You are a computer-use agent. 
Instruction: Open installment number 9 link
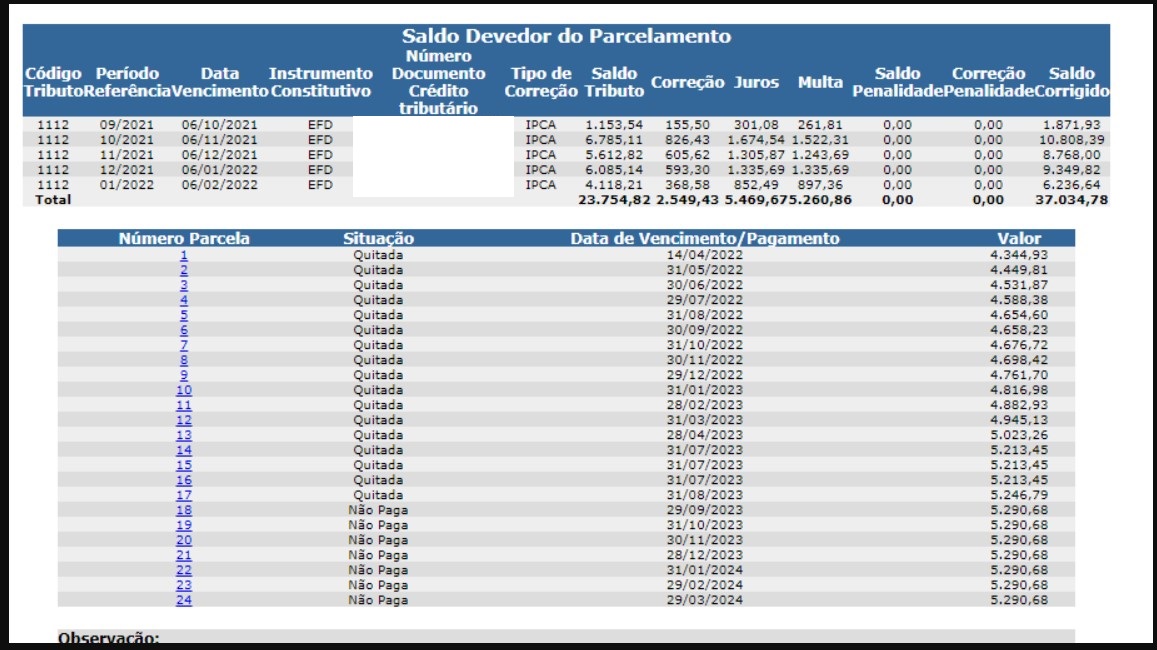tap(184, 375)
